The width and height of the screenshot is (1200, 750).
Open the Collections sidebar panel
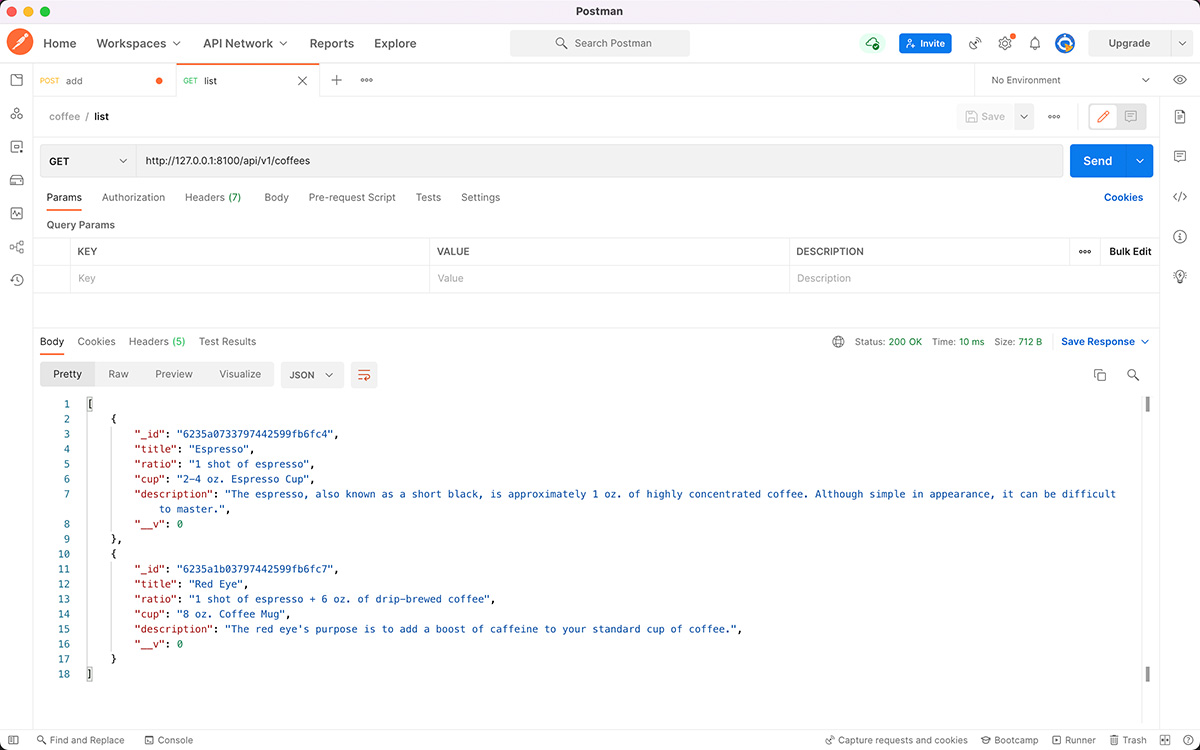click(16, 80)
